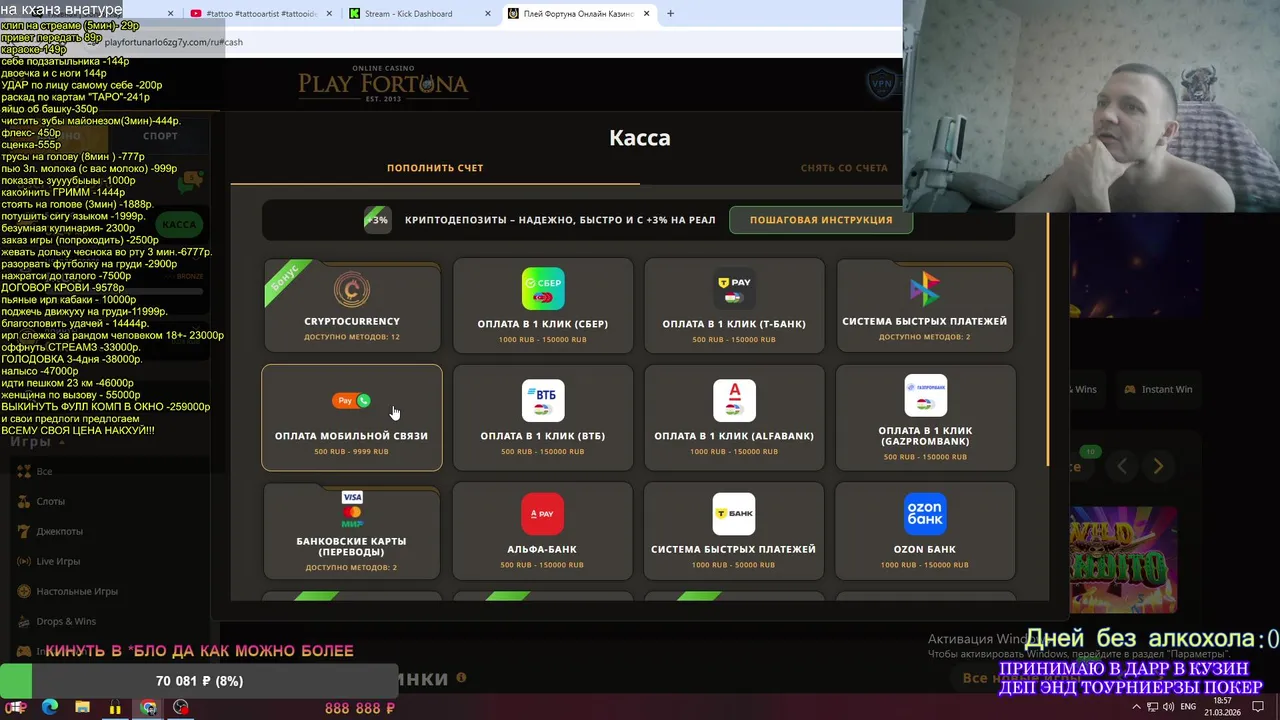1280x720 pixels.
Task: Click the cashier payment list scrollbar
Action: point(1048,340)
